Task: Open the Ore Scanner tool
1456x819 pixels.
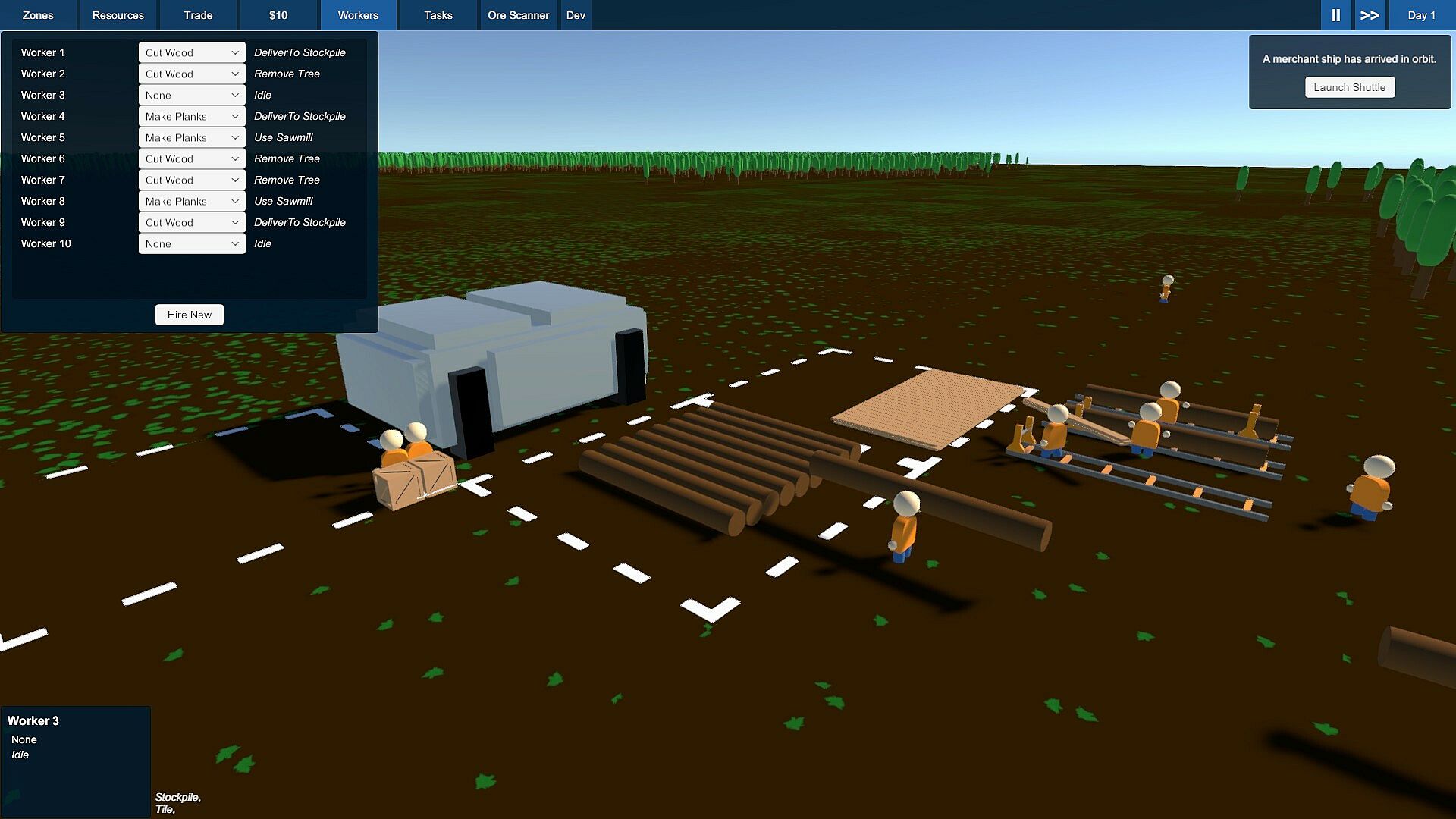Action: [518, 15]
